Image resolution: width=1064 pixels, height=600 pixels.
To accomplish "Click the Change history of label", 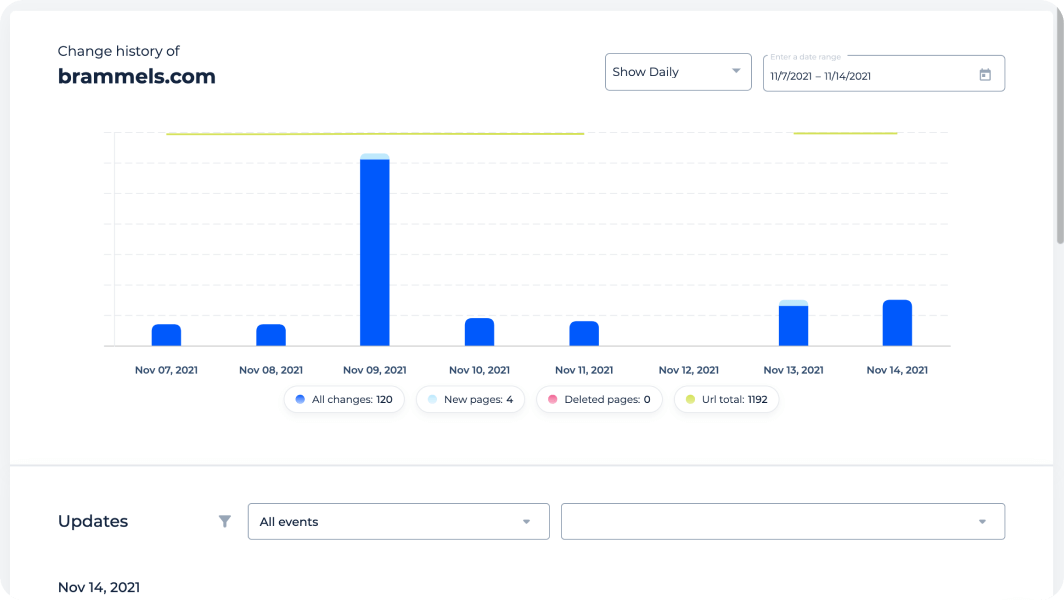I will (119, 51).
